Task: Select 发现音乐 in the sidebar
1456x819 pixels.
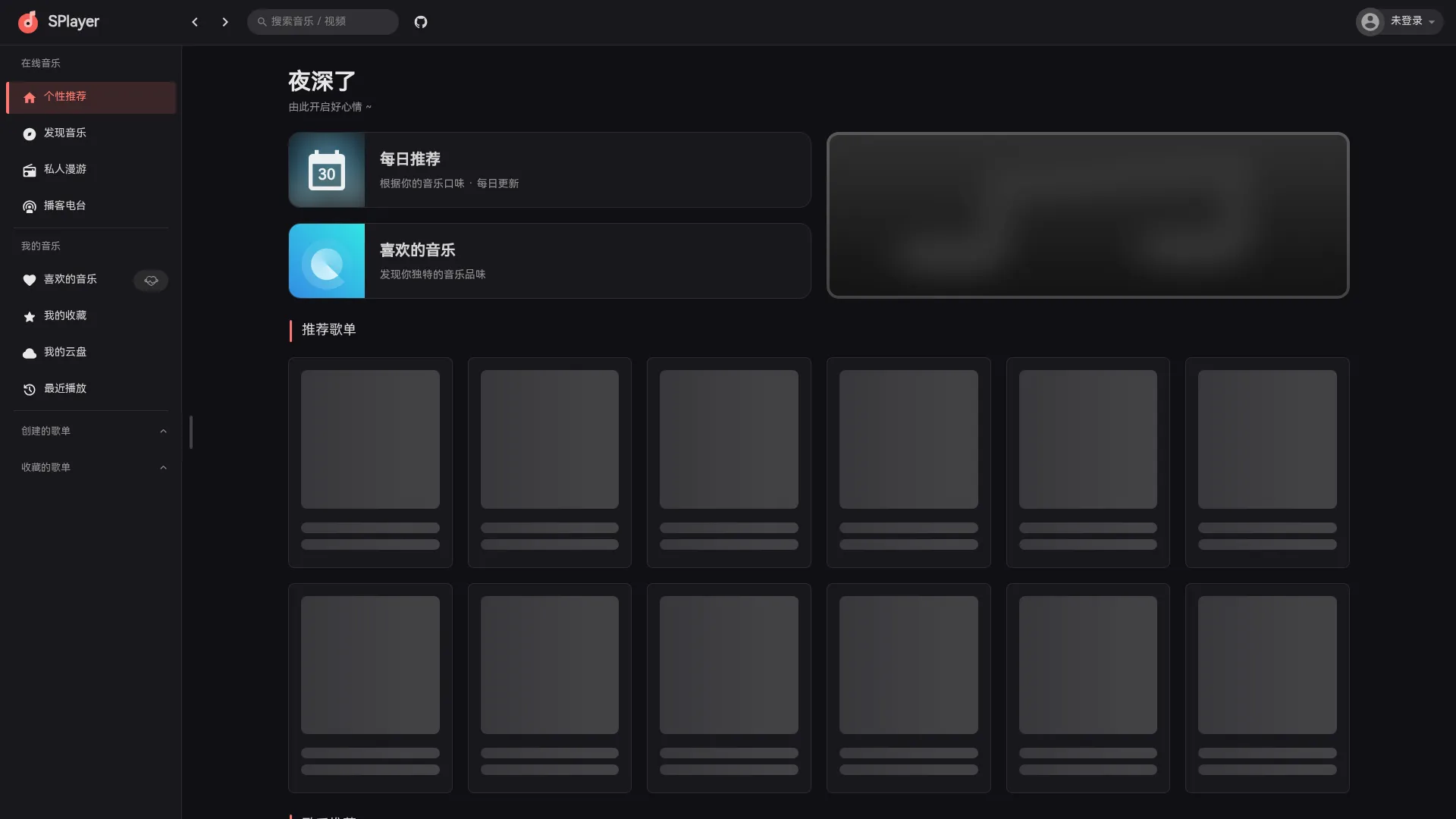Action: [x=64, y=133]
